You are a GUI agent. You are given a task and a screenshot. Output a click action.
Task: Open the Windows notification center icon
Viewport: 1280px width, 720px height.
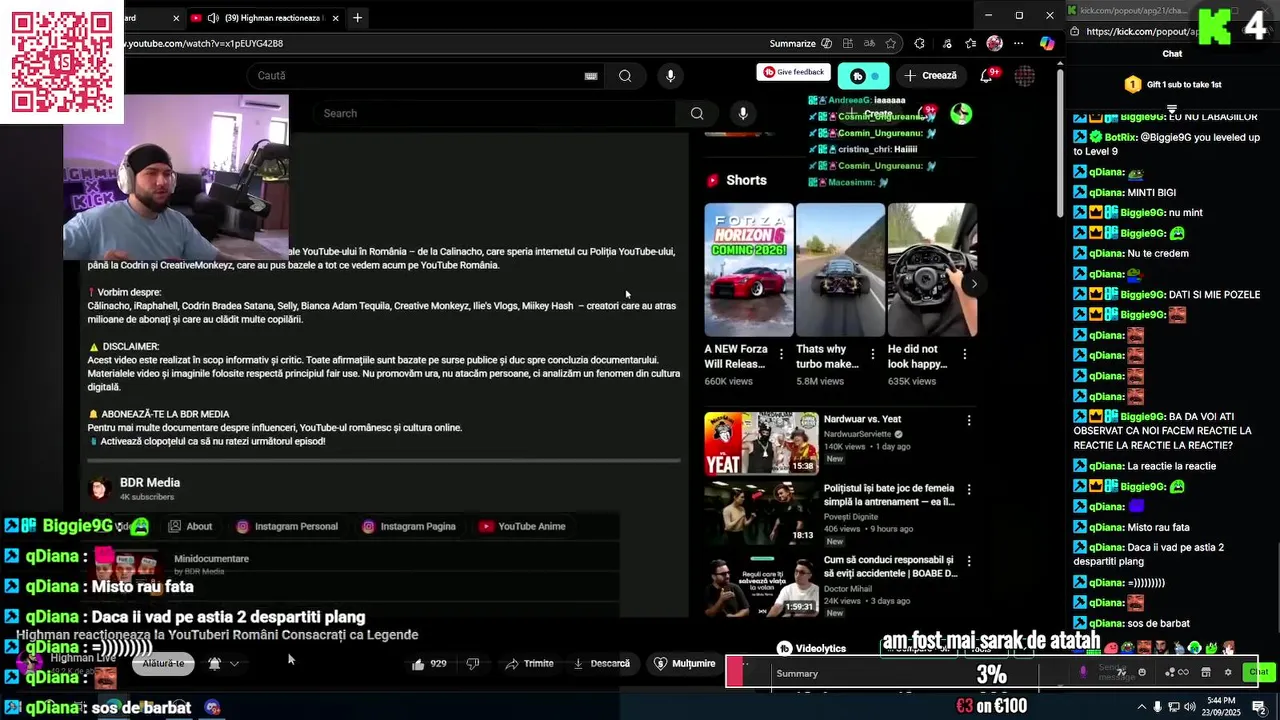[x=1260, y=707]
